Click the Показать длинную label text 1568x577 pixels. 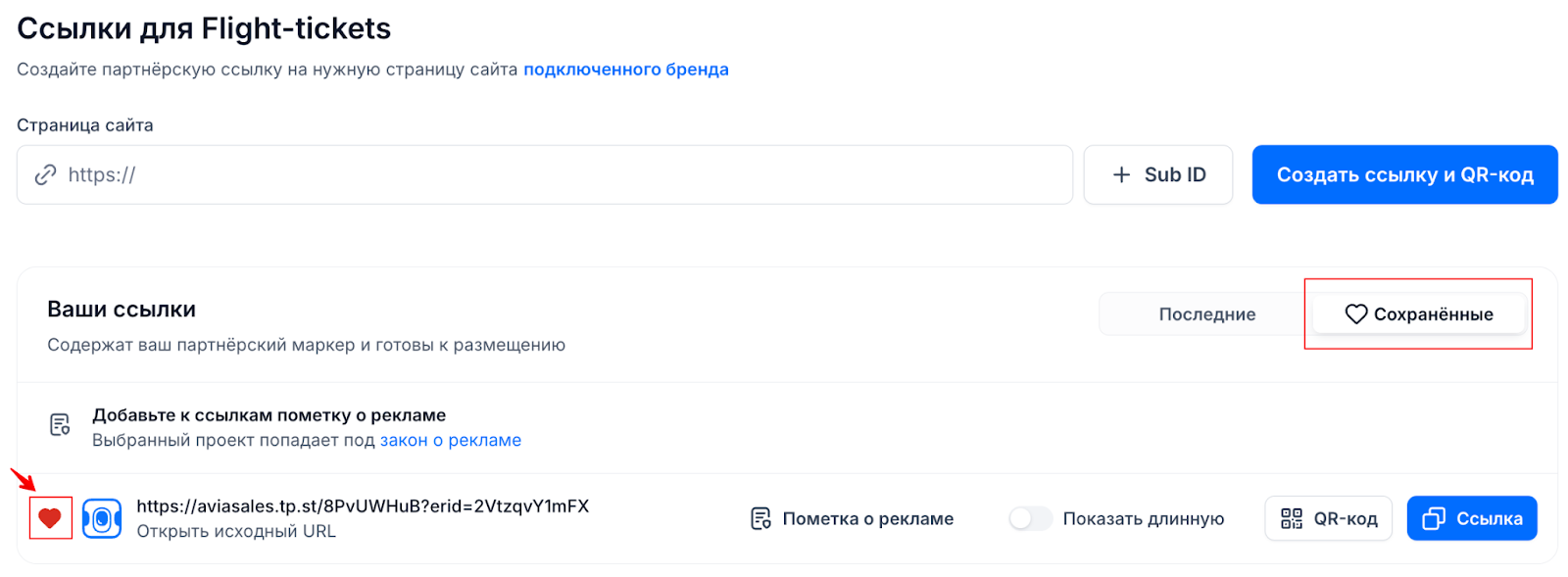point(1143,518)
